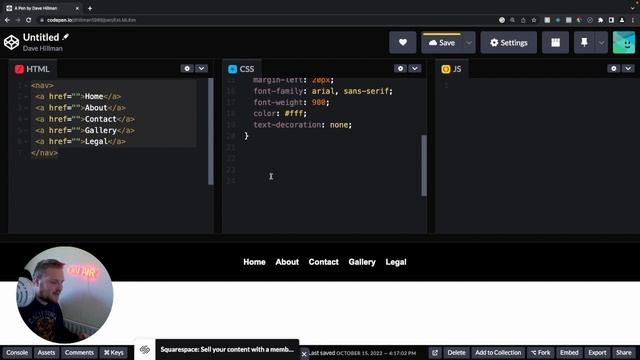The width and height of the screenshot is (640, 360).
Task: Open the Squarespace ad text
Action: point(227,349)
